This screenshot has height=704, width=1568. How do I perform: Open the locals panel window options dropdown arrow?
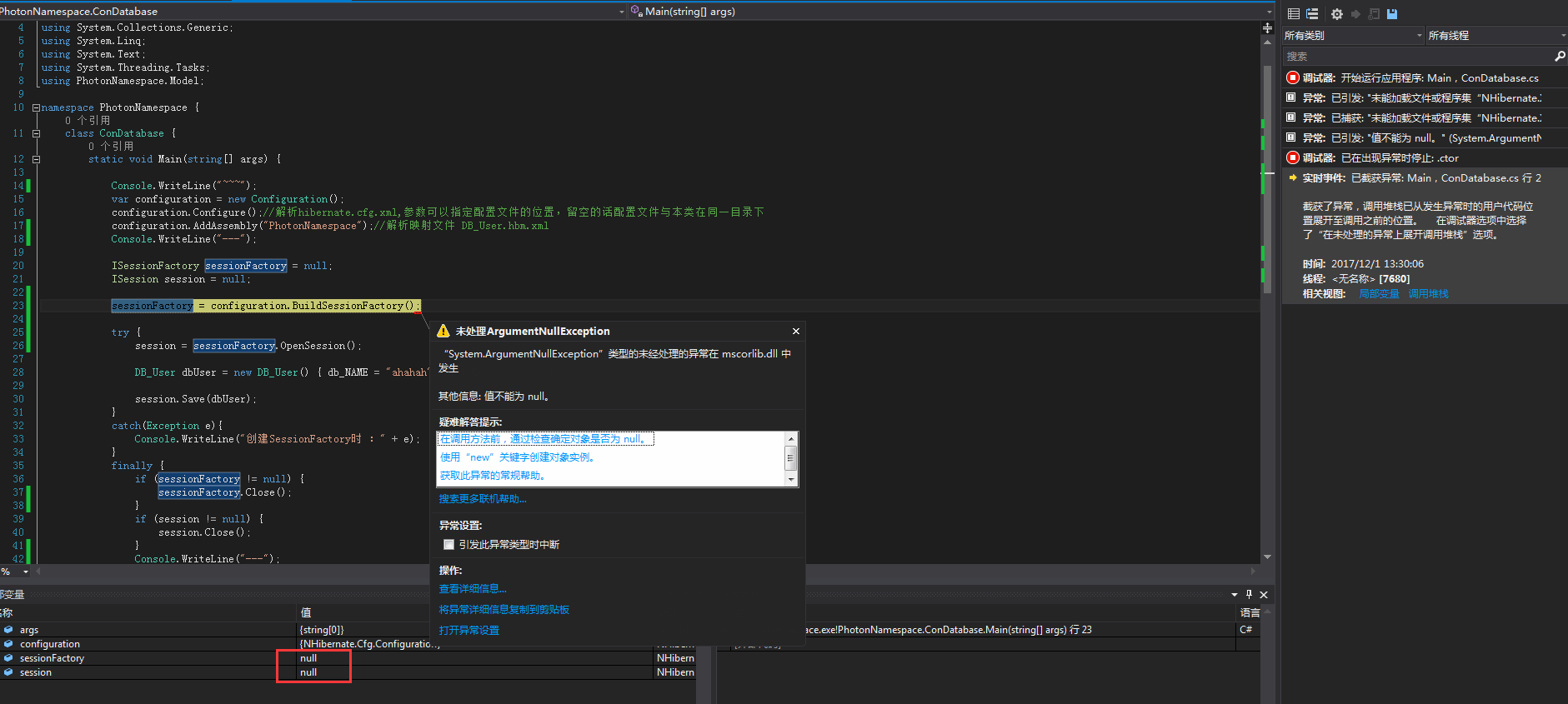point(1235,594)
